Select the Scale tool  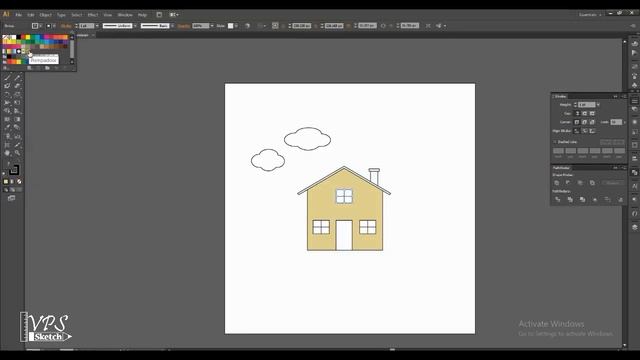point(17,94)
